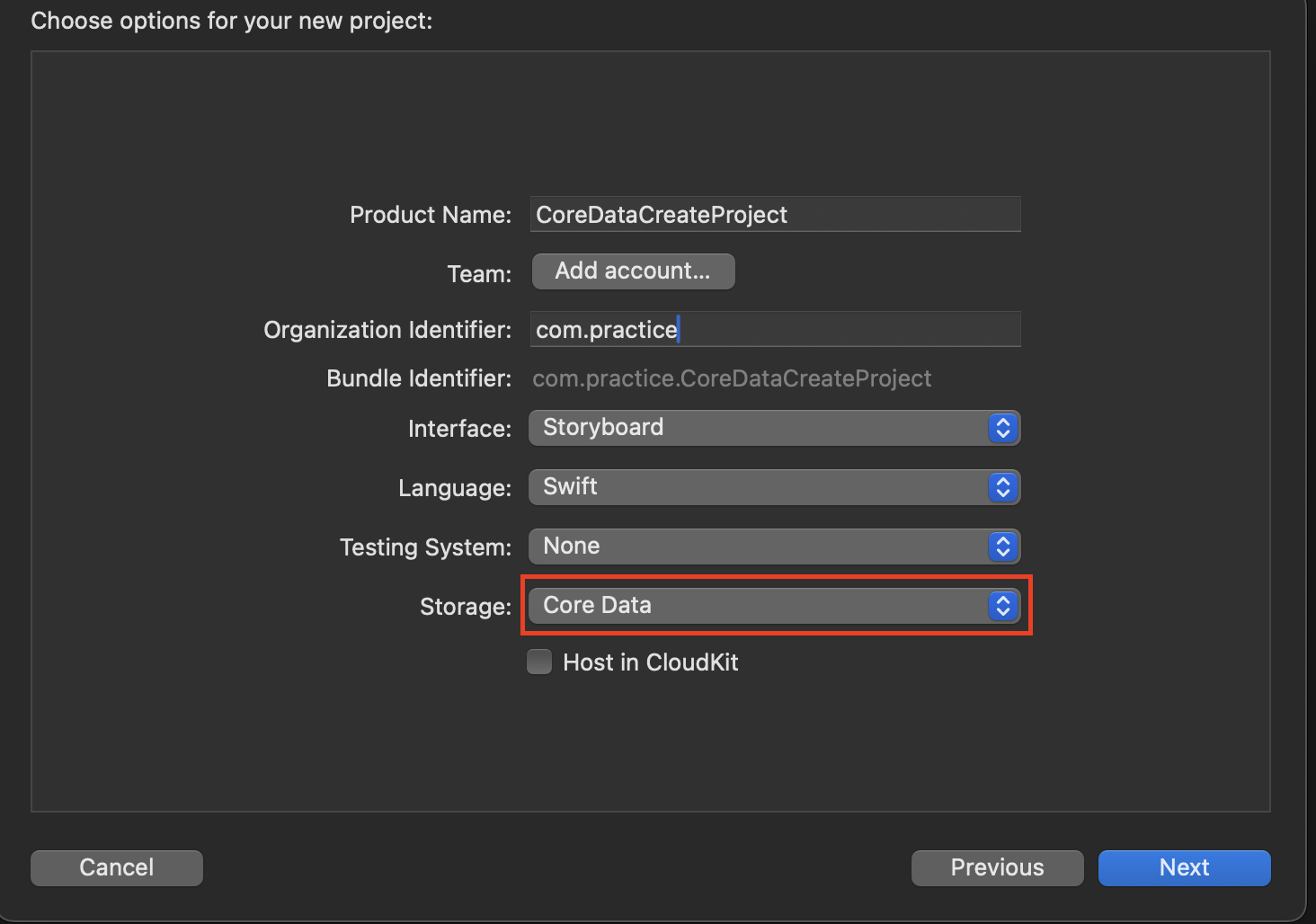Image resolution: width=1316 pixels, height=924 pixels.
Task: Go back with the Previous button
Action: 997,867
